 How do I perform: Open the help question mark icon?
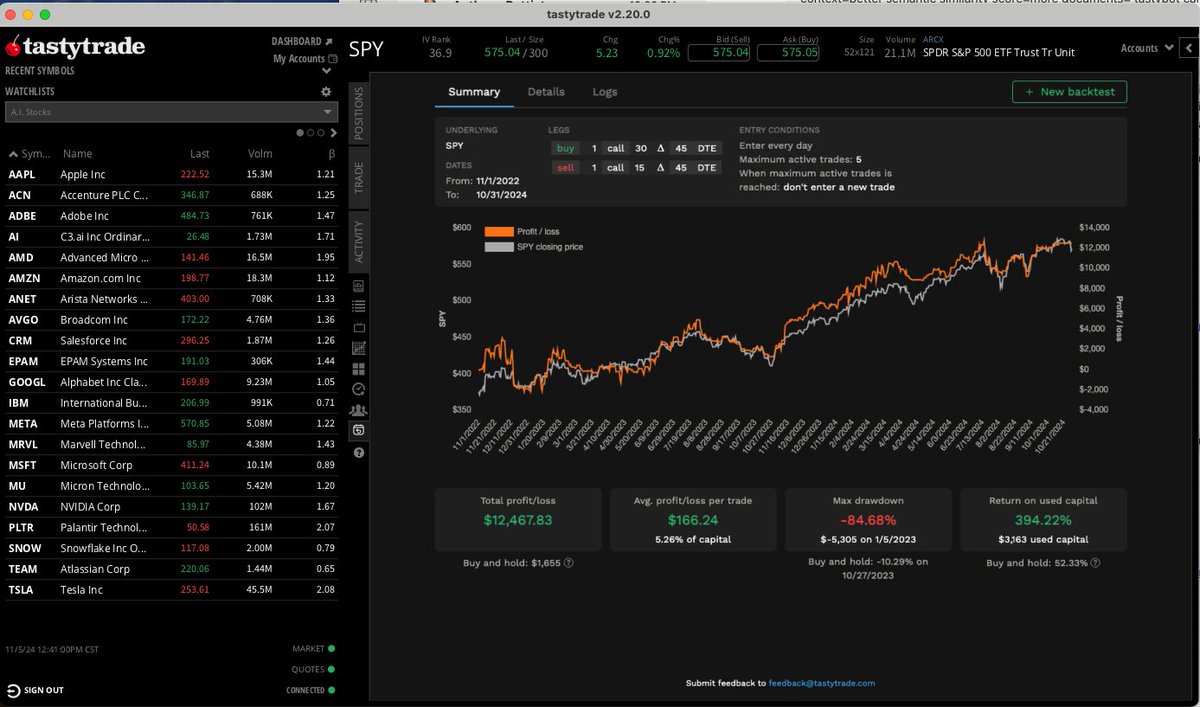click(x=360, y=452)
